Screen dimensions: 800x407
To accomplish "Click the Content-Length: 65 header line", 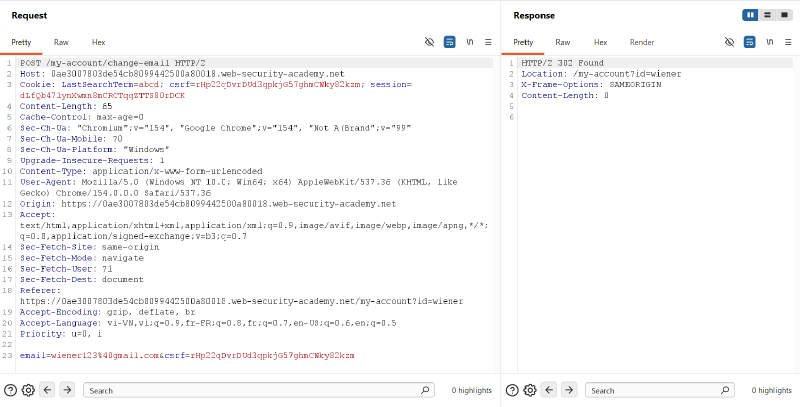I will pos(66,107).
